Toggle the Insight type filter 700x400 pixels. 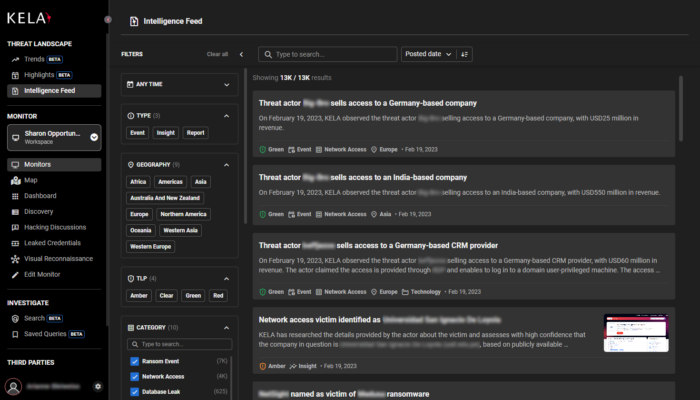point(166,133)
